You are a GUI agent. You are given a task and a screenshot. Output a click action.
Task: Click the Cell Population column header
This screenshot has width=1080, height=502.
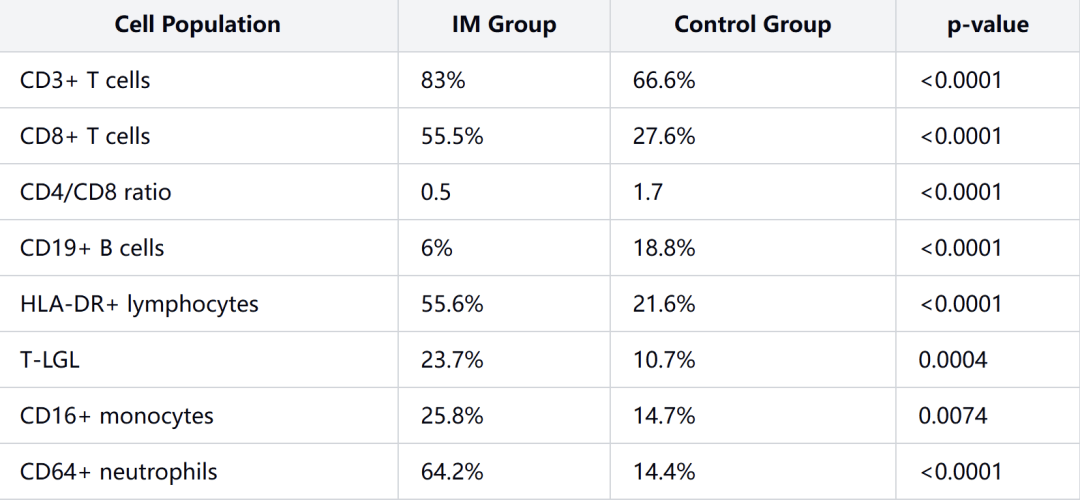pos(198,25)
